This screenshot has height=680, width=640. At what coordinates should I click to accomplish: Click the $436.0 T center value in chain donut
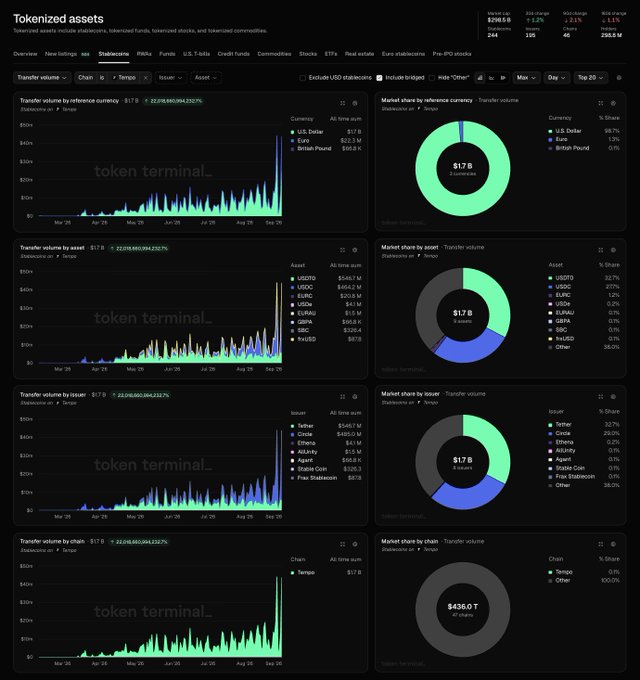pyautogui.click(x=463, y=606)
